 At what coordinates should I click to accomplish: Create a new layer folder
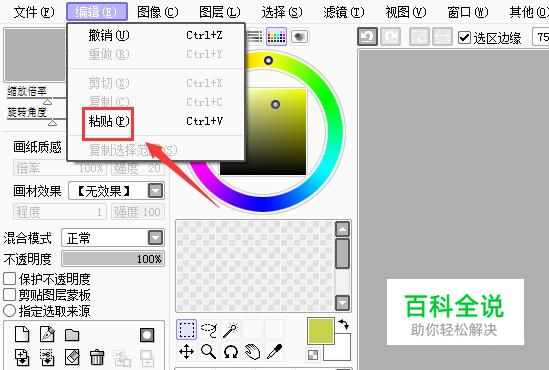point(72,335)
